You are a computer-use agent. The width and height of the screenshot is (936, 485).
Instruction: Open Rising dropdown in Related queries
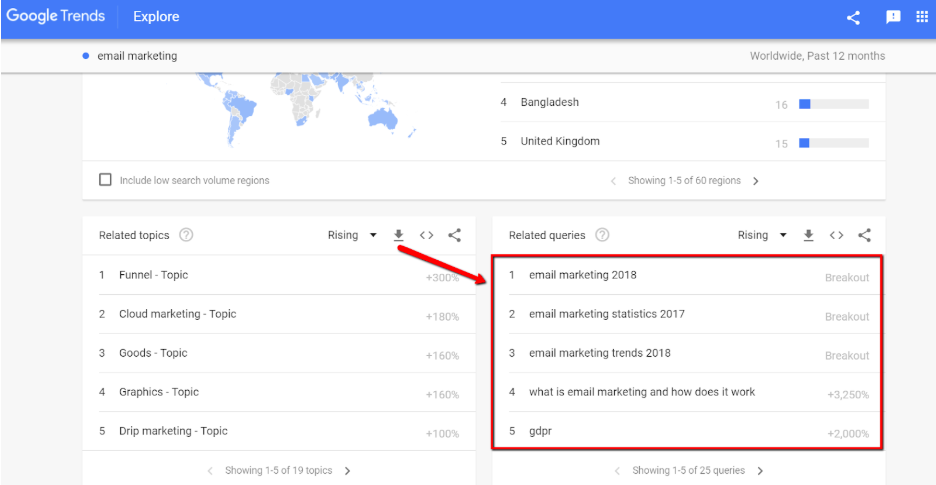(x=762, y=235)
